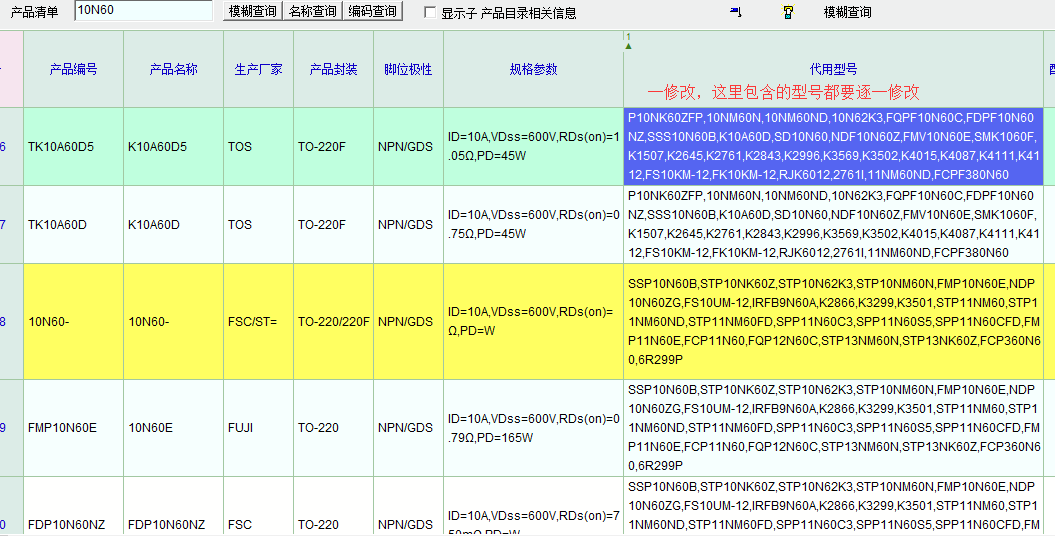Focus the search field containing 10N60
This screenshot has height=536, width=1055.
click(x=143, y=11)
